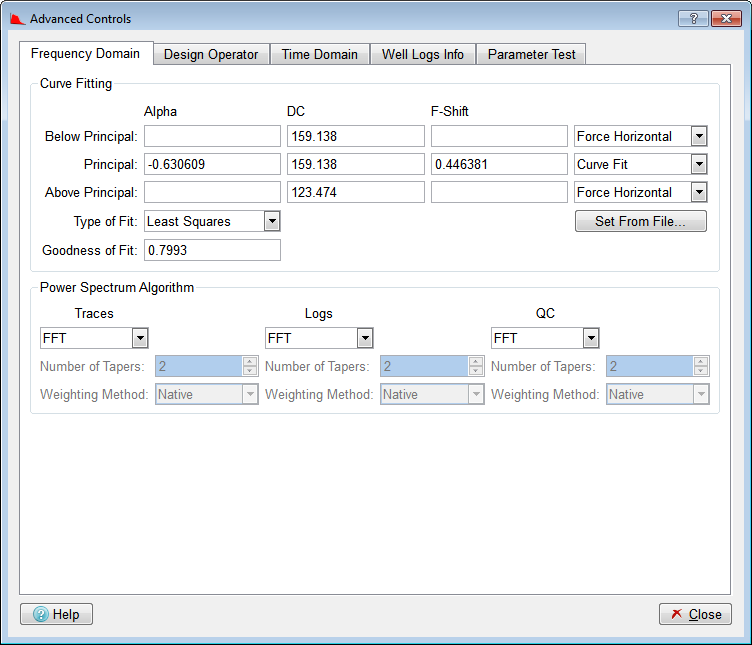Click the Alpha column header
The image size is (752, 645).
point(160,112)
